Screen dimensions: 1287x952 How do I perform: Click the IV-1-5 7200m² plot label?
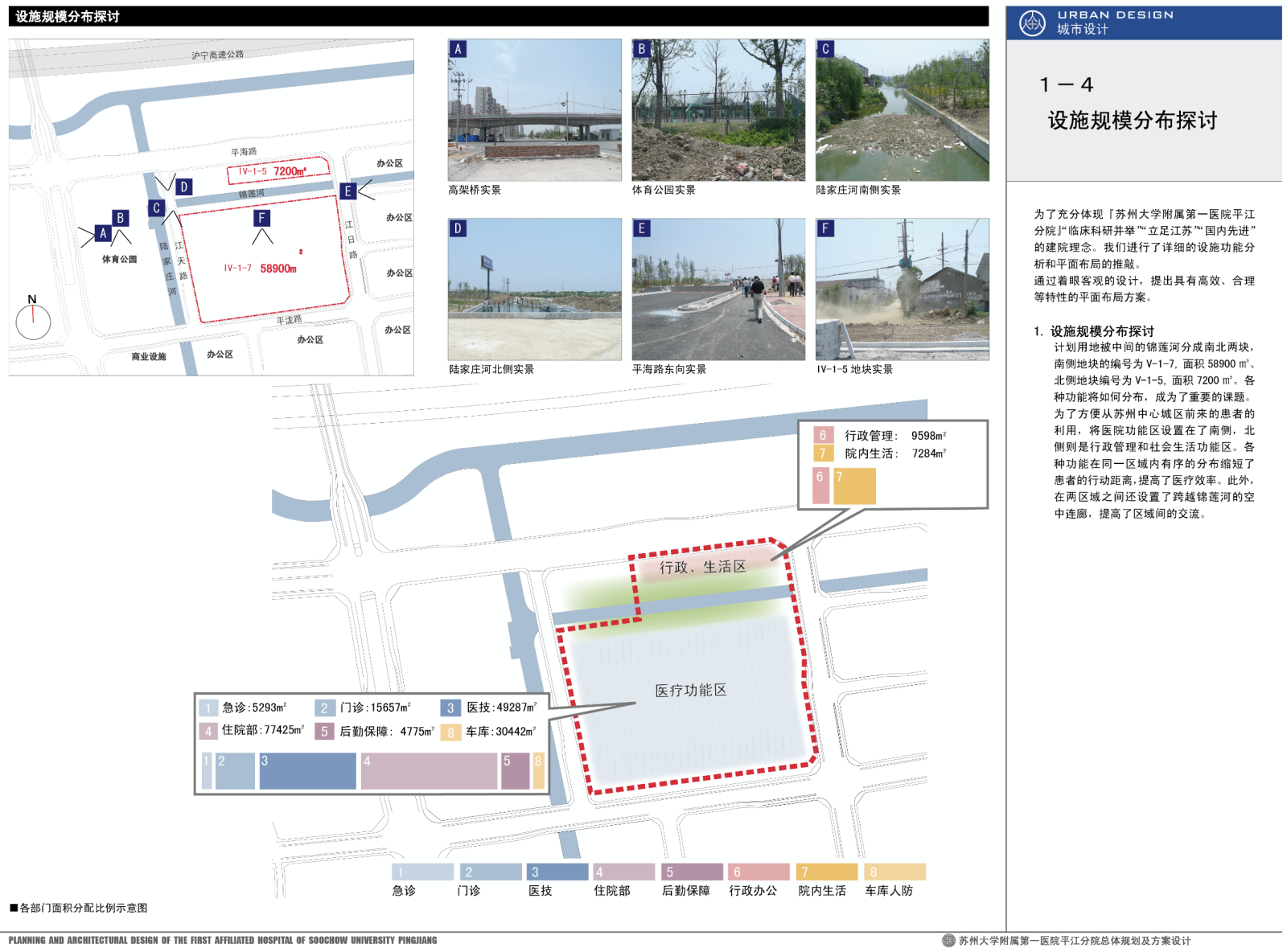click(x=272, y=171)
